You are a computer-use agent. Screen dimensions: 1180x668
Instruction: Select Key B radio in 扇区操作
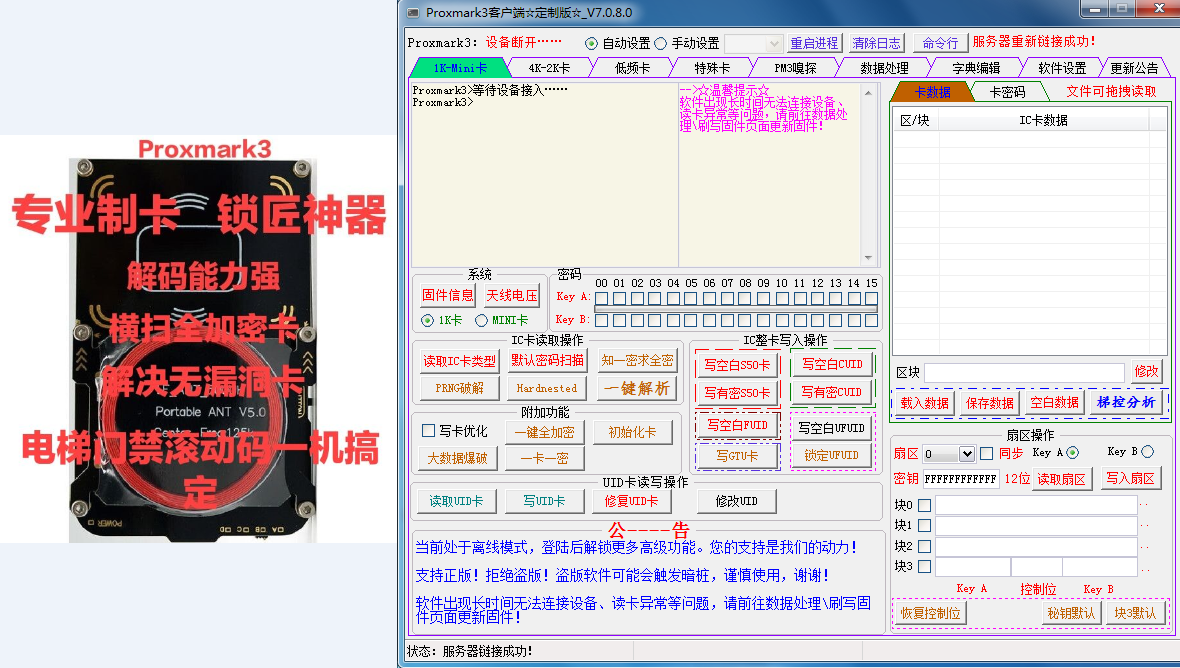click(x=1148, y=451)
